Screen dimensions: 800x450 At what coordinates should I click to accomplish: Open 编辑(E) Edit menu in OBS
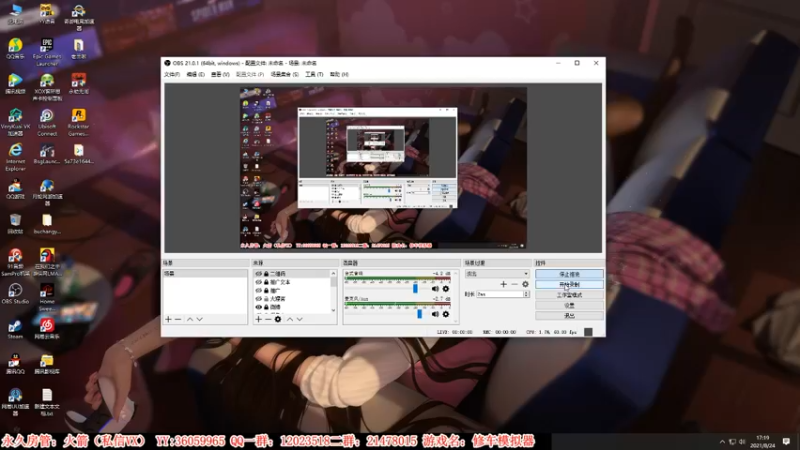tap(195, 74)
